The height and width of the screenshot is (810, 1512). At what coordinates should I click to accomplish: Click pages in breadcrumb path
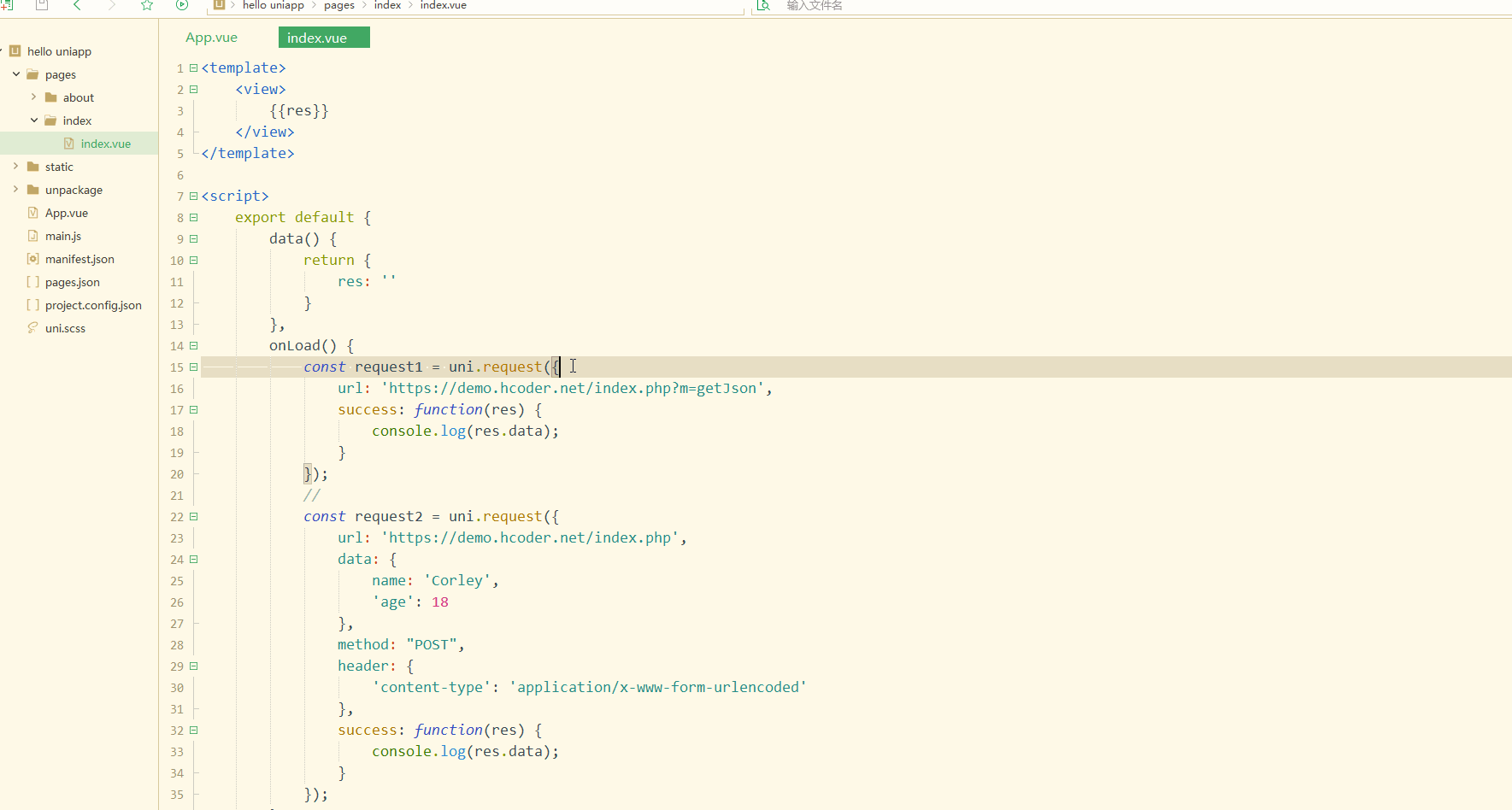(339, 5)
